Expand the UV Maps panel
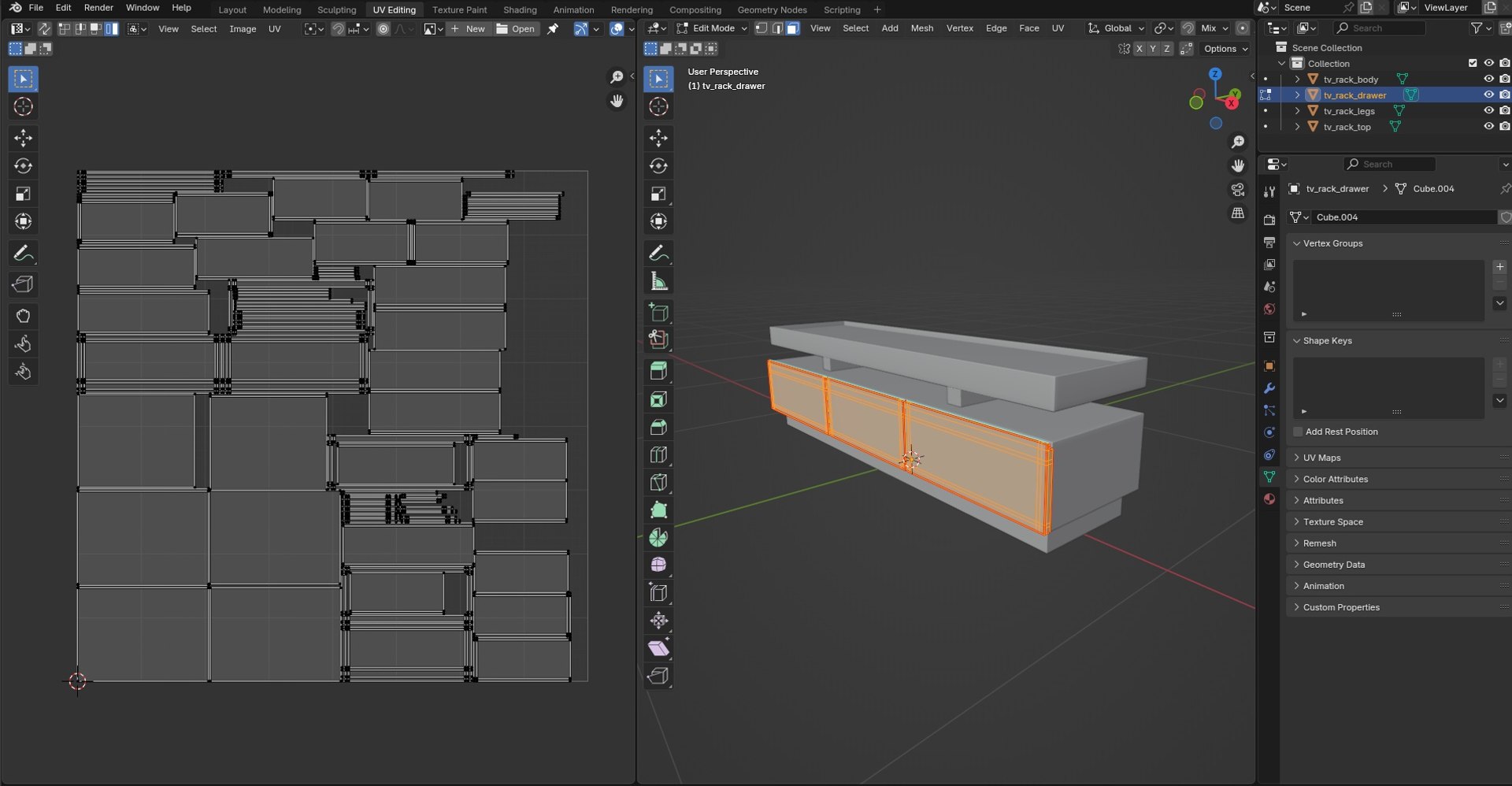Viewport: 1512px width, 786px height. 1321,458
